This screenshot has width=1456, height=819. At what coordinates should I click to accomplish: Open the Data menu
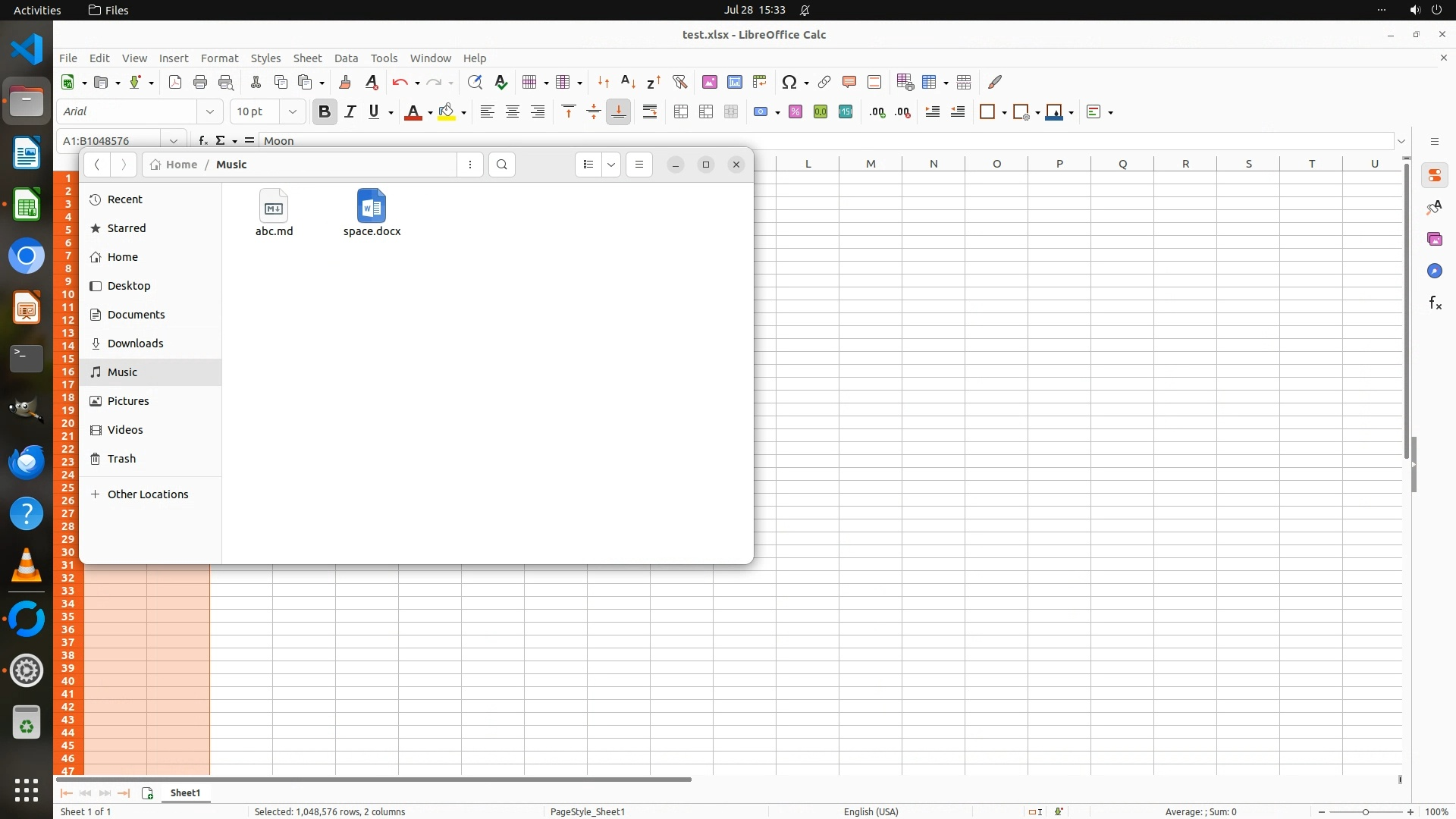click(346, 58)
